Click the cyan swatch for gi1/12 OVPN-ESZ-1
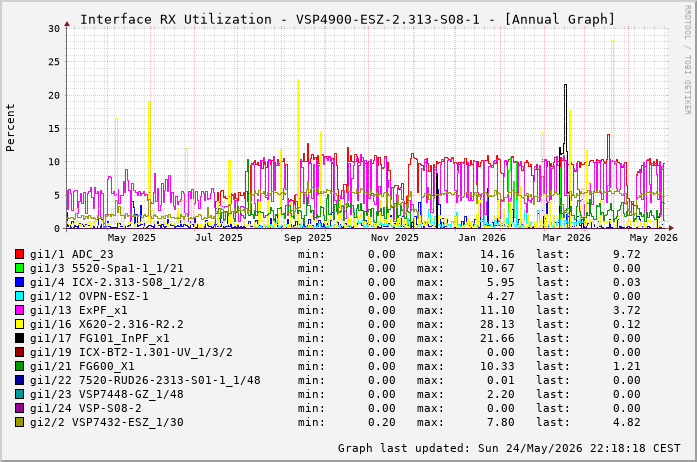This screenshot has width=697, height=462. (19, 296)
